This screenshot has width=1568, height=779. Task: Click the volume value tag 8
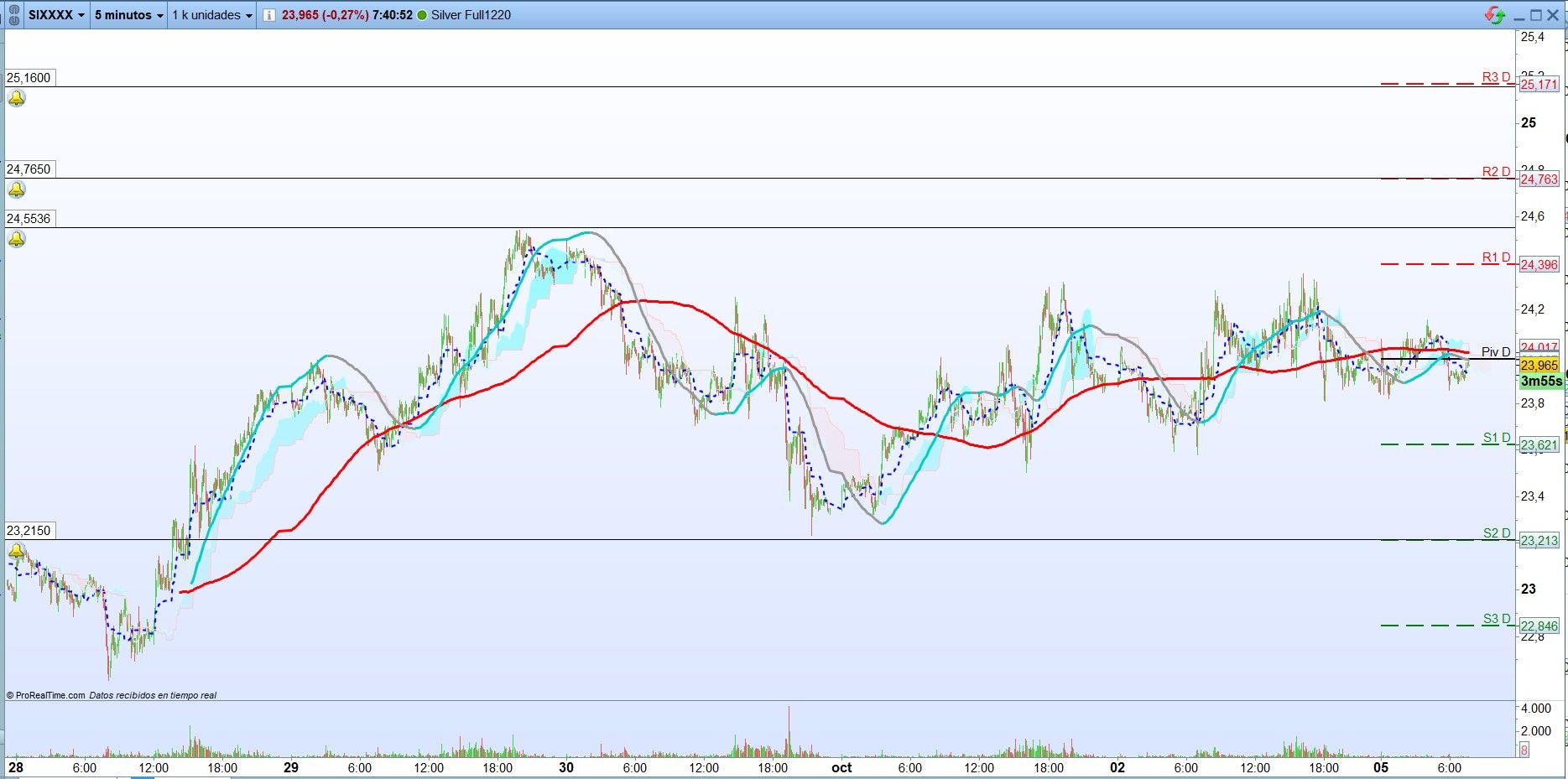(1524, 750)
